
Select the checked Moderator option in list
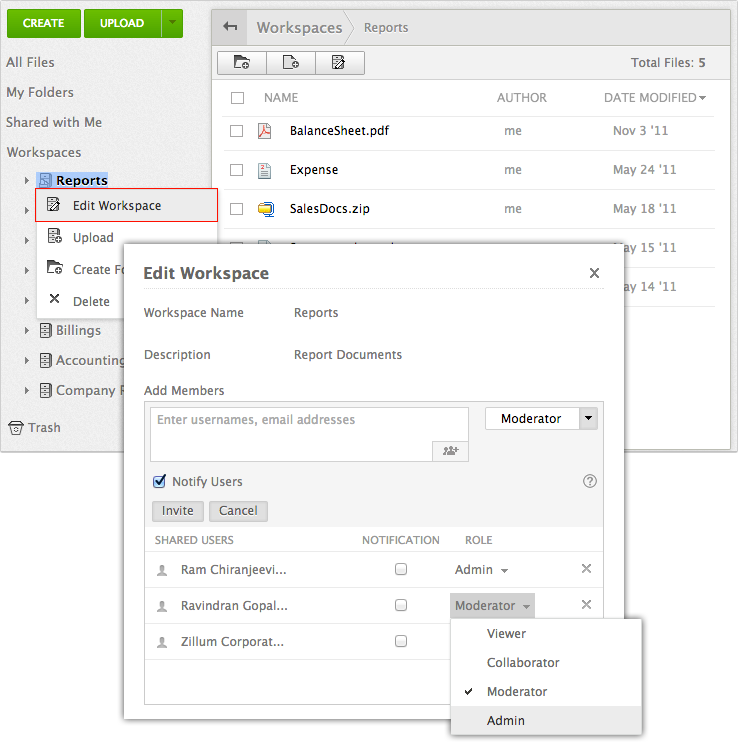546,691
